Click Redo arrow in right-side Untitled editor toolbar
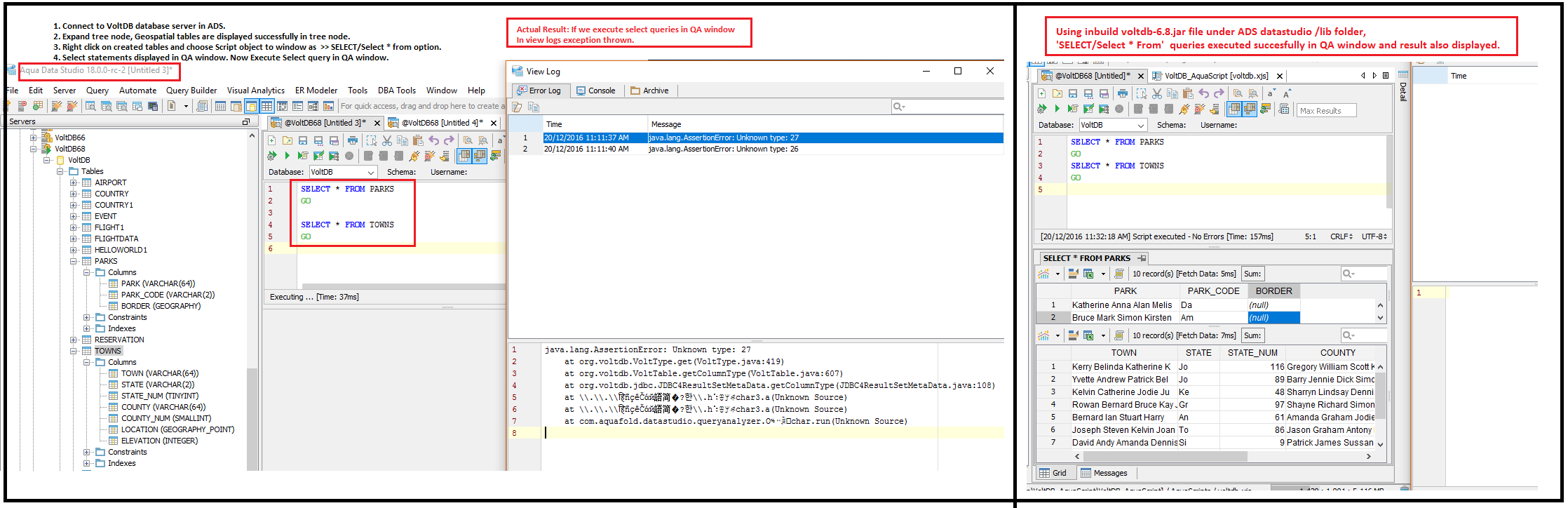 [1219, 93]
